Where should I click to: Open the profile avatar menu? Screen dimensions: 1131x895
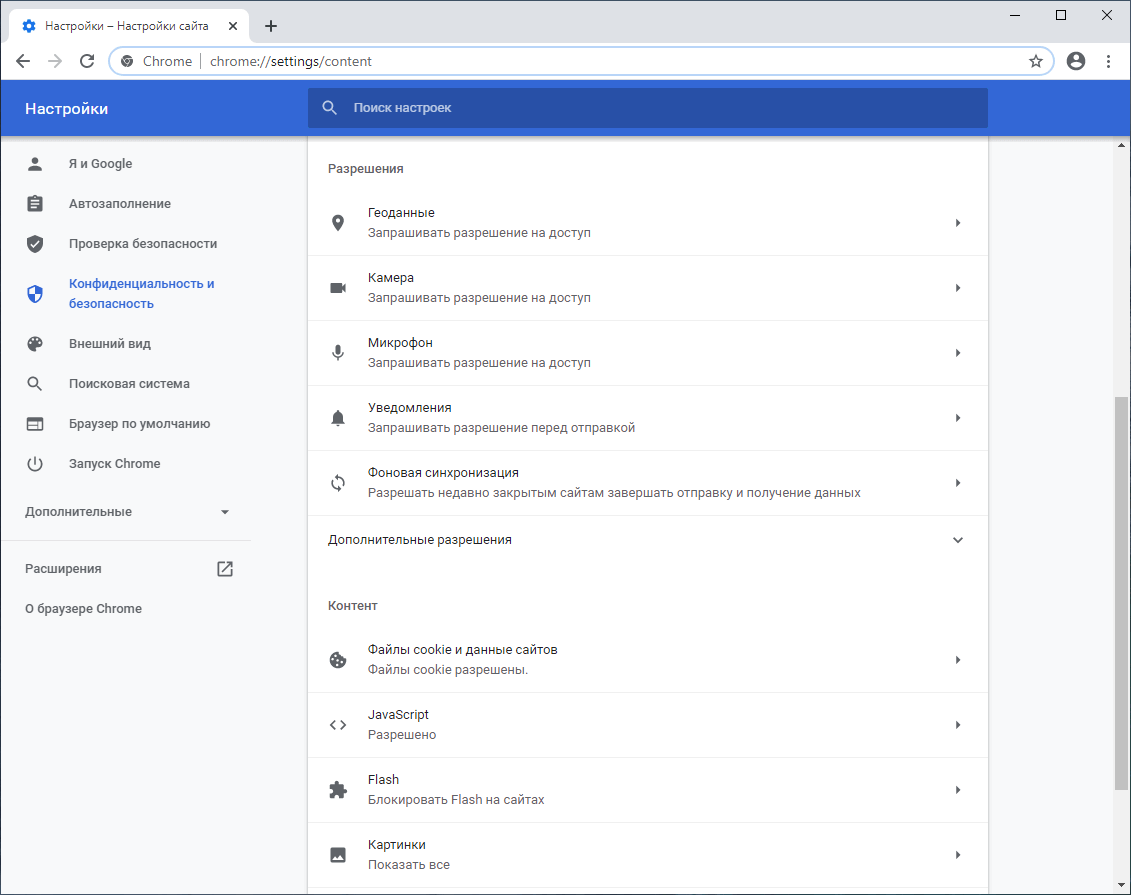[x=1076, y=61]
